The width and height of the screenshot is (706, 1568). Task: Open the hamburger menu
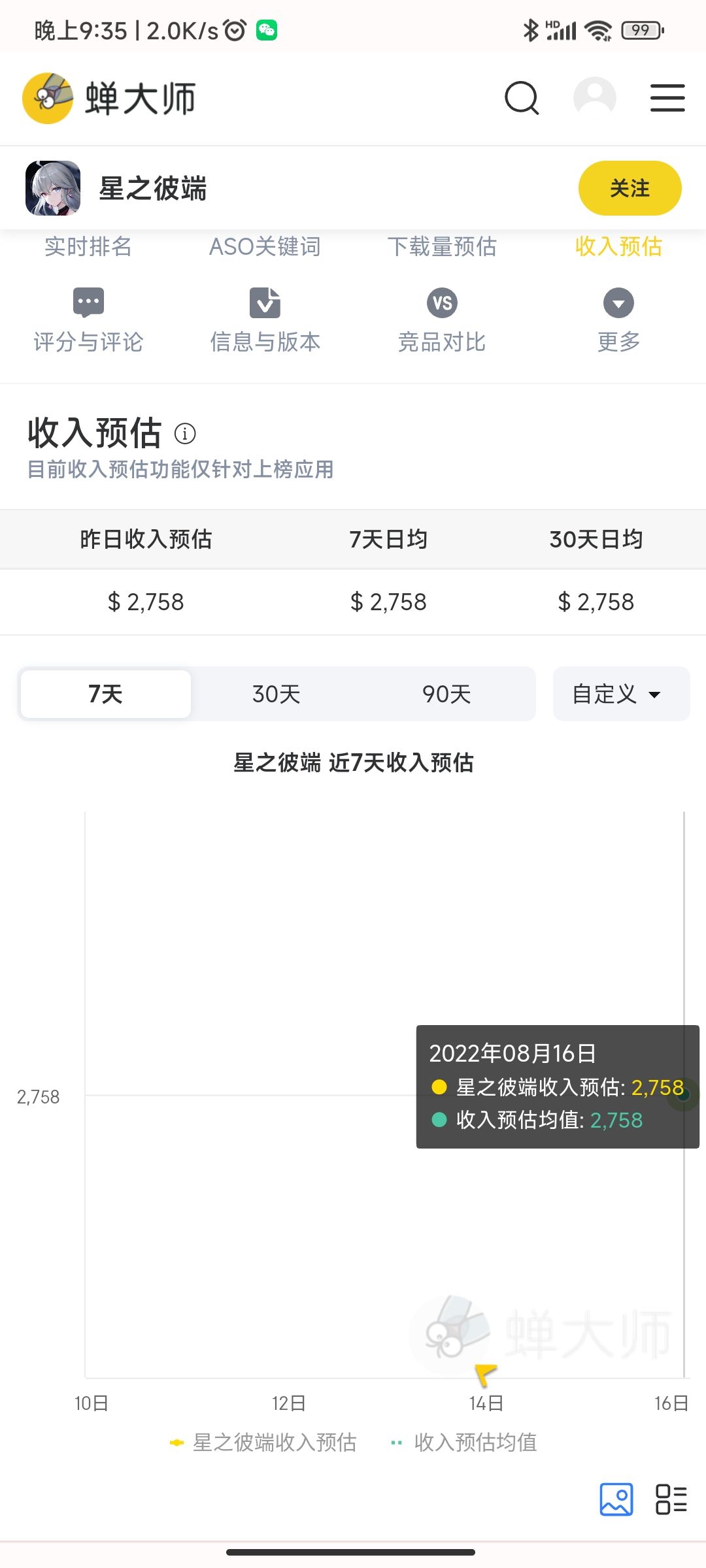point(667,98)
